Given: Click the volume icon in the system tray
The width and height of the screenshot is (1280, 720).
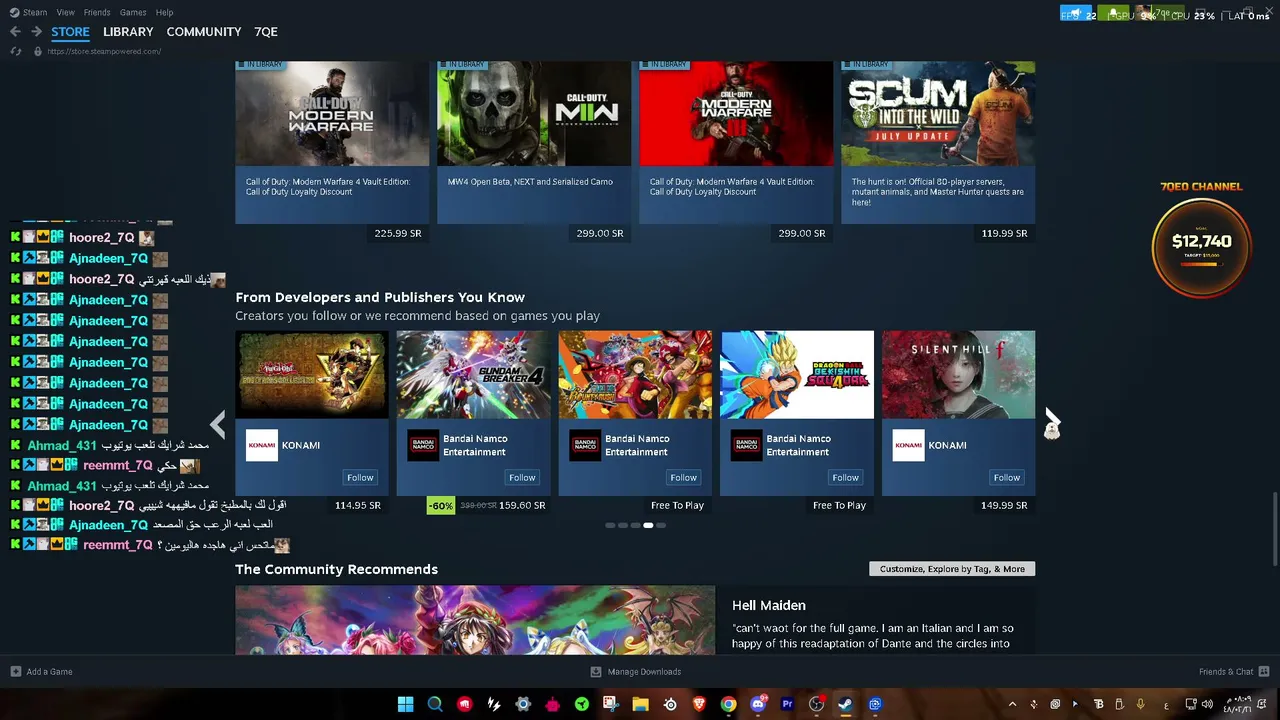Looking at the screenshot, I should 1207,704.
